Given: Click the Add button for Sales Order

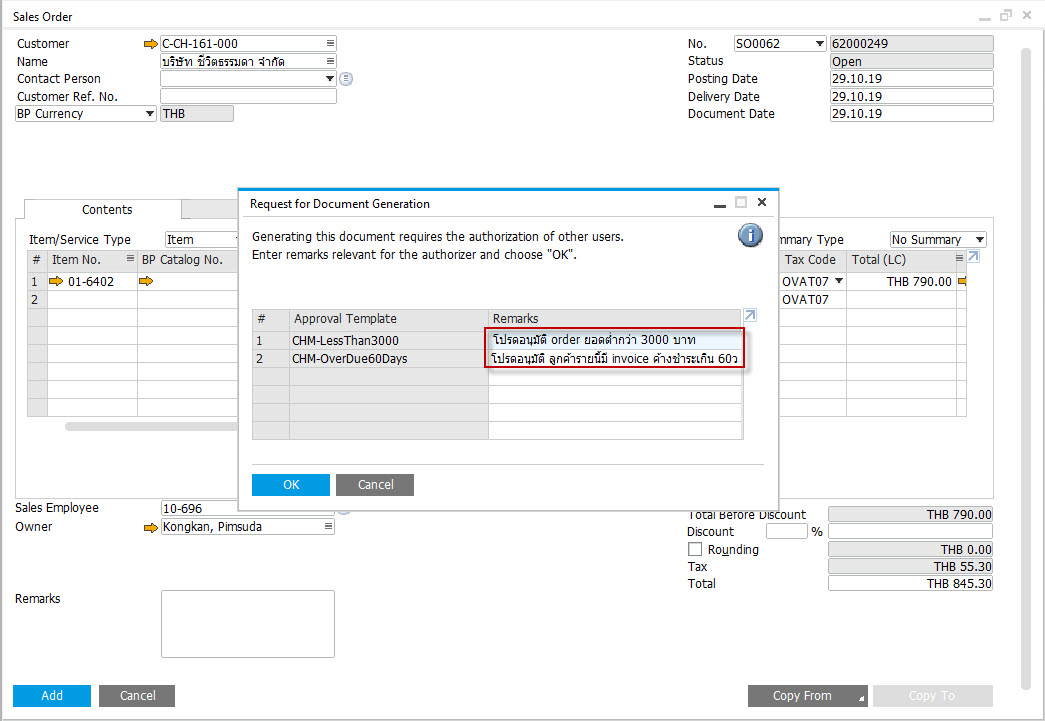Looking at the screenshot, I should tap(52, 696).
